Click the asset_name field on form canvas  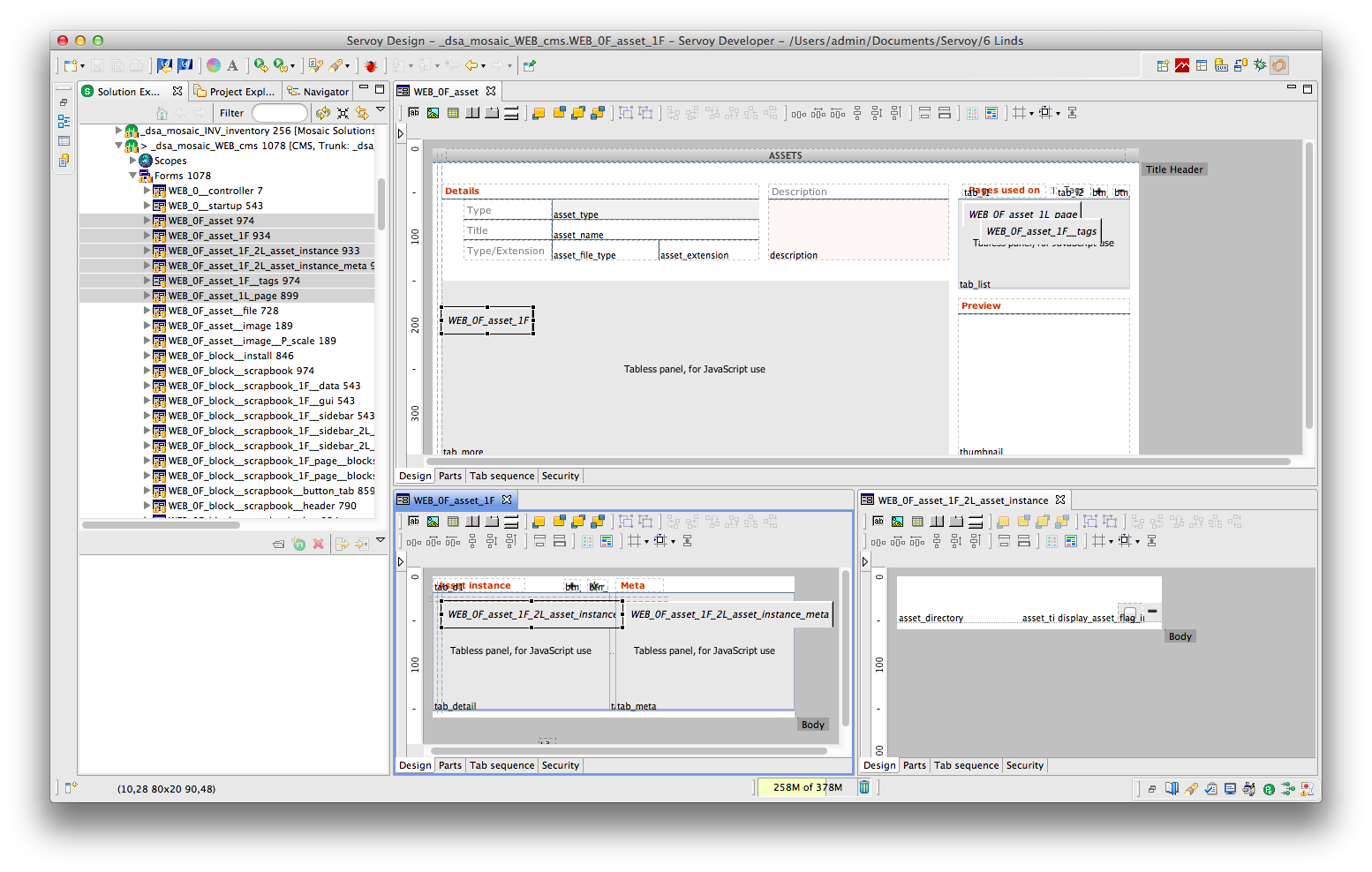655,231
